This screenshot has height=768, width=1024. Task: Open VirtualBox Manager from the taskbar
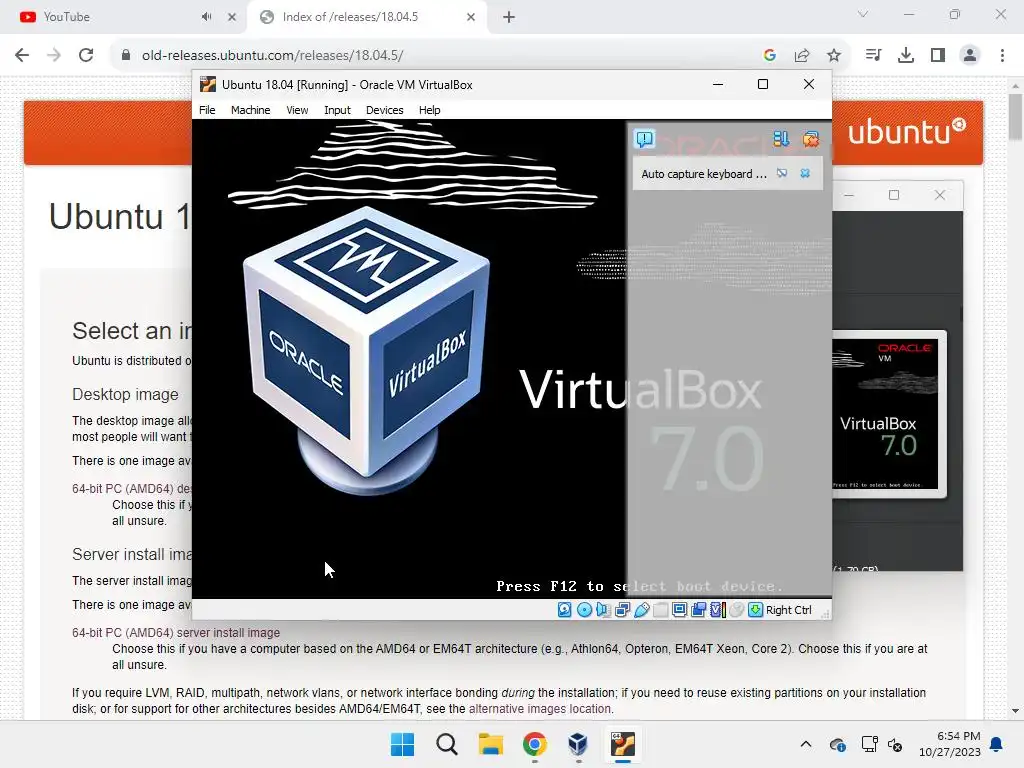pos(578,744)
